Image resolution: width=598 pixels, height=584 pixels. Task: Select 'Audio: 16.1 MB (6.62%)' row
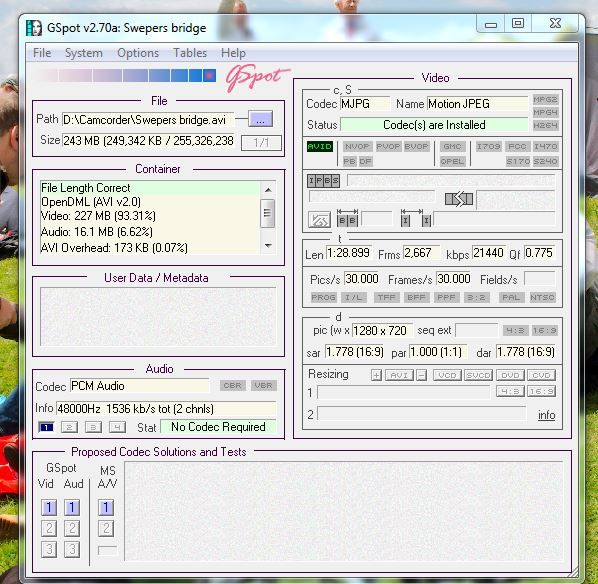(150, 232)
